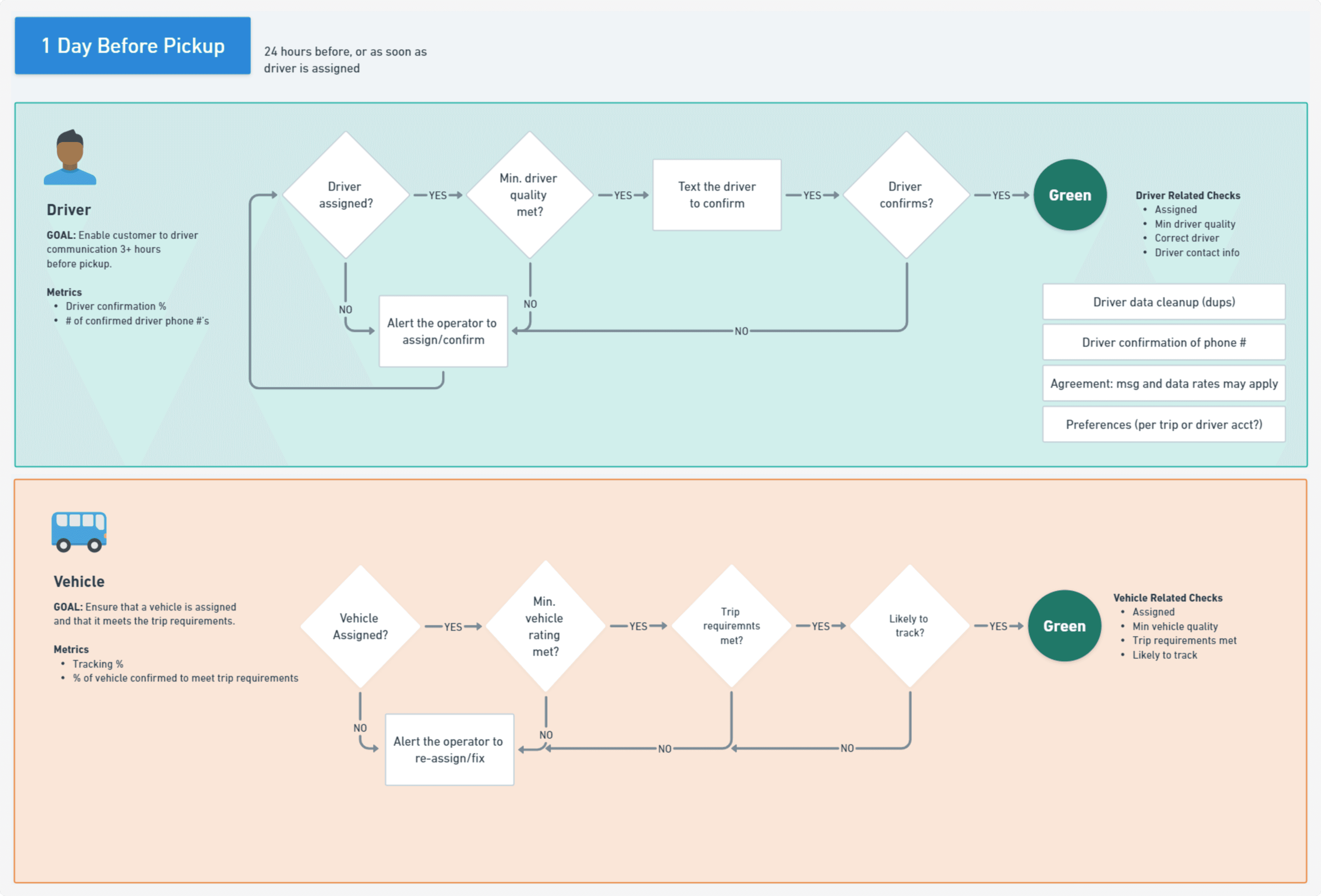Select "Alert the operator to assign/confirm" box
1321x896 pixels.
[x=443, y=331]
